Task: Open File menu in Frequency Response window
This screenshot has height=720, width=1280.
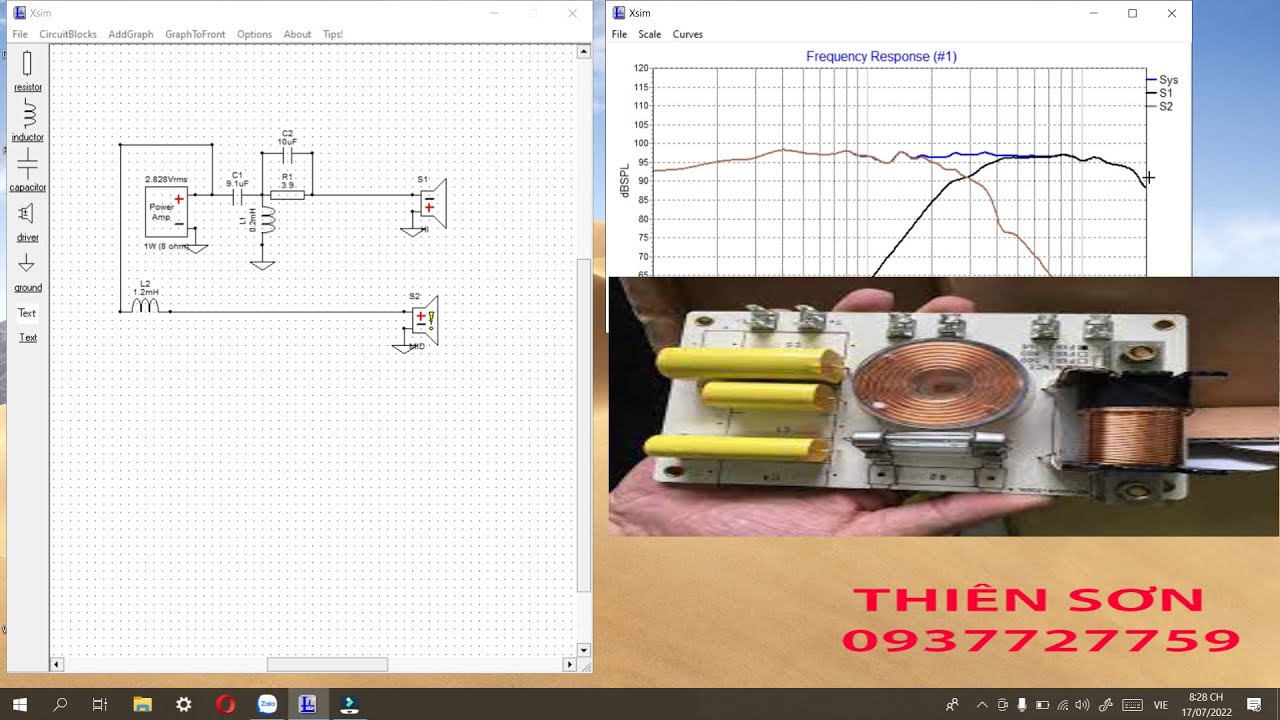Action: click(x=619, y=34)
